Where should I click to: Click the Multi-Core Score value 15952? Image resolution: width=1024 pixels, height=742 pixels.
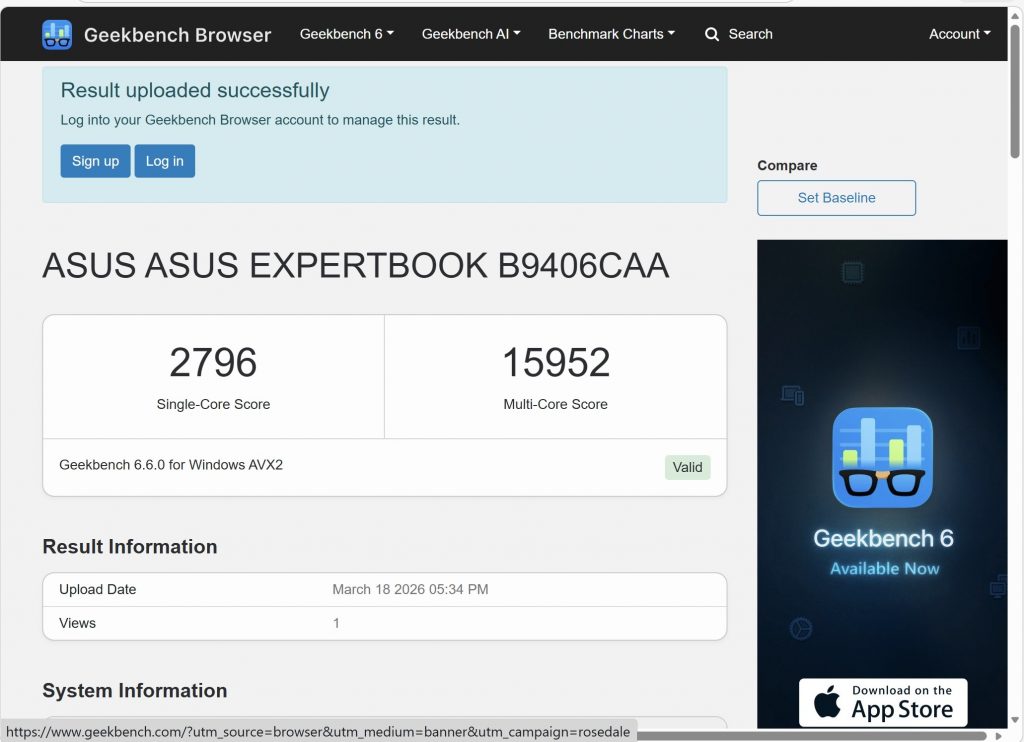pyautogui.click(x=556, y=363)
